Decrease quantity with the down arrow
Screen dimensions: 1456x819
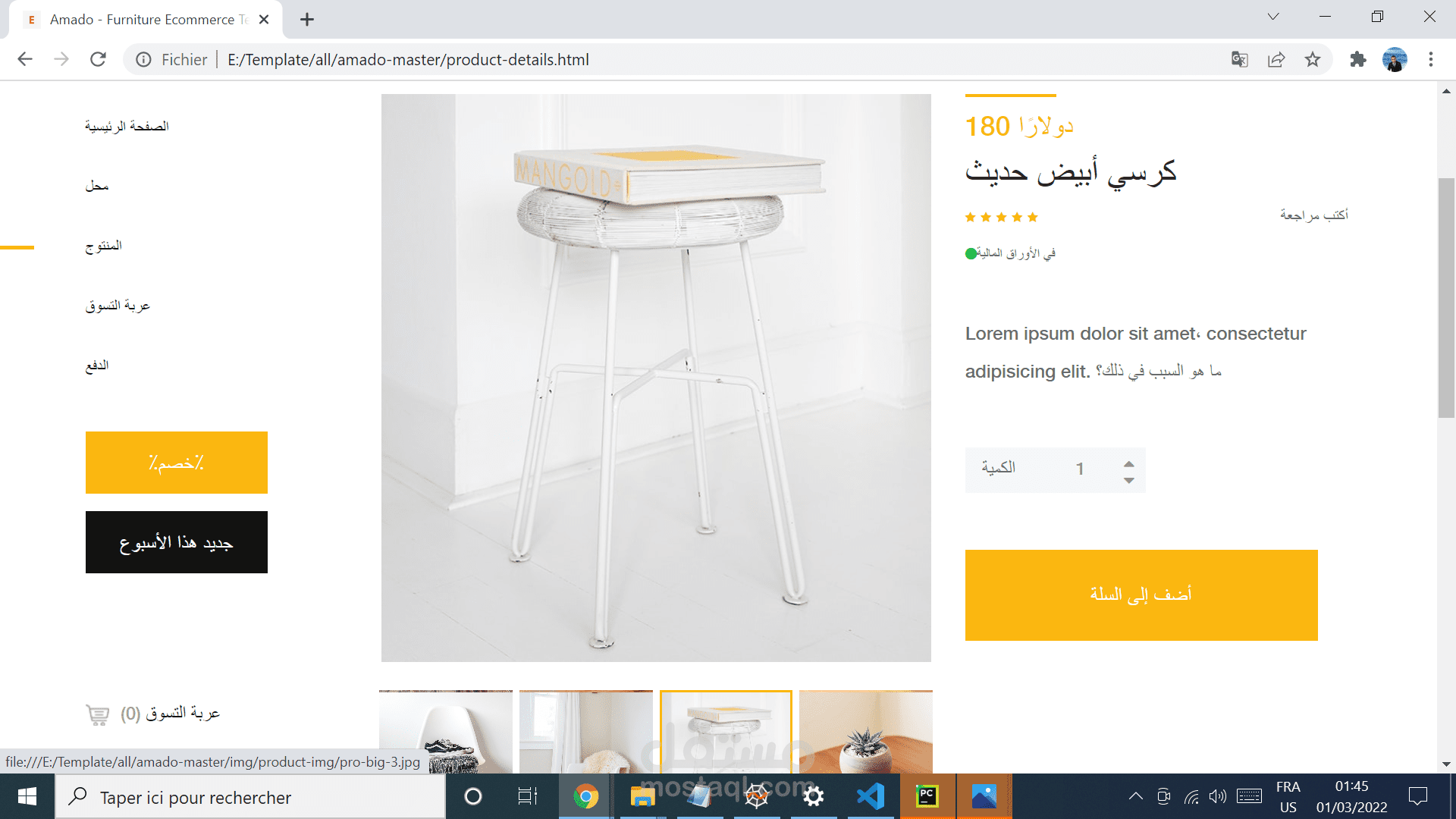pos(1129,480)
